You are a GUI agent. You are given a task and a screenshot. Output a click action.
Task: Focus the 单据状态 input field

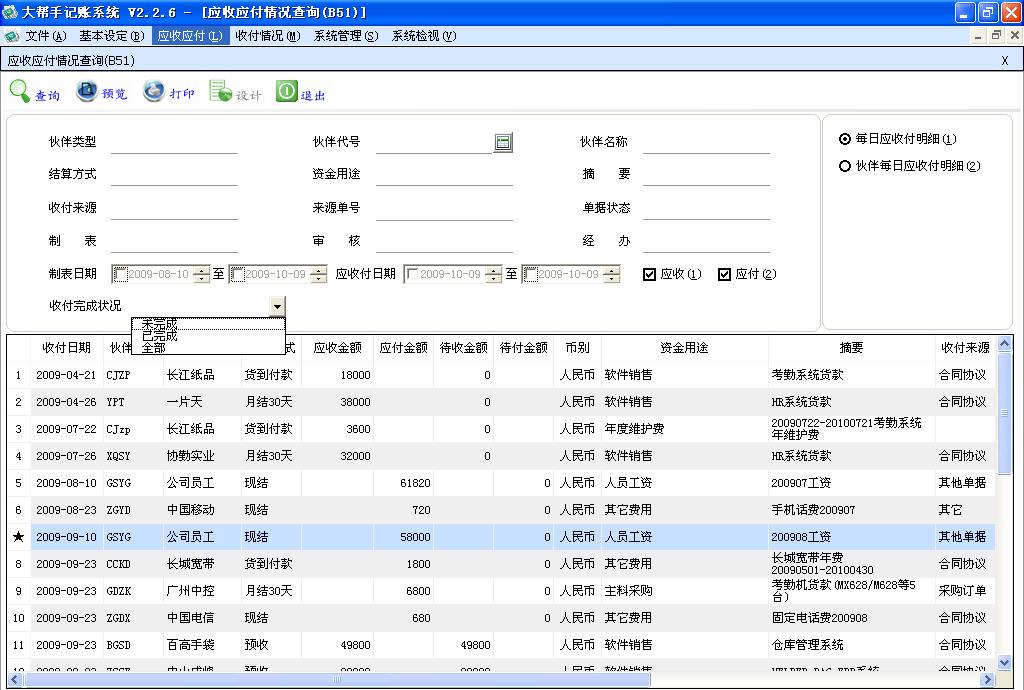point(707,209)
